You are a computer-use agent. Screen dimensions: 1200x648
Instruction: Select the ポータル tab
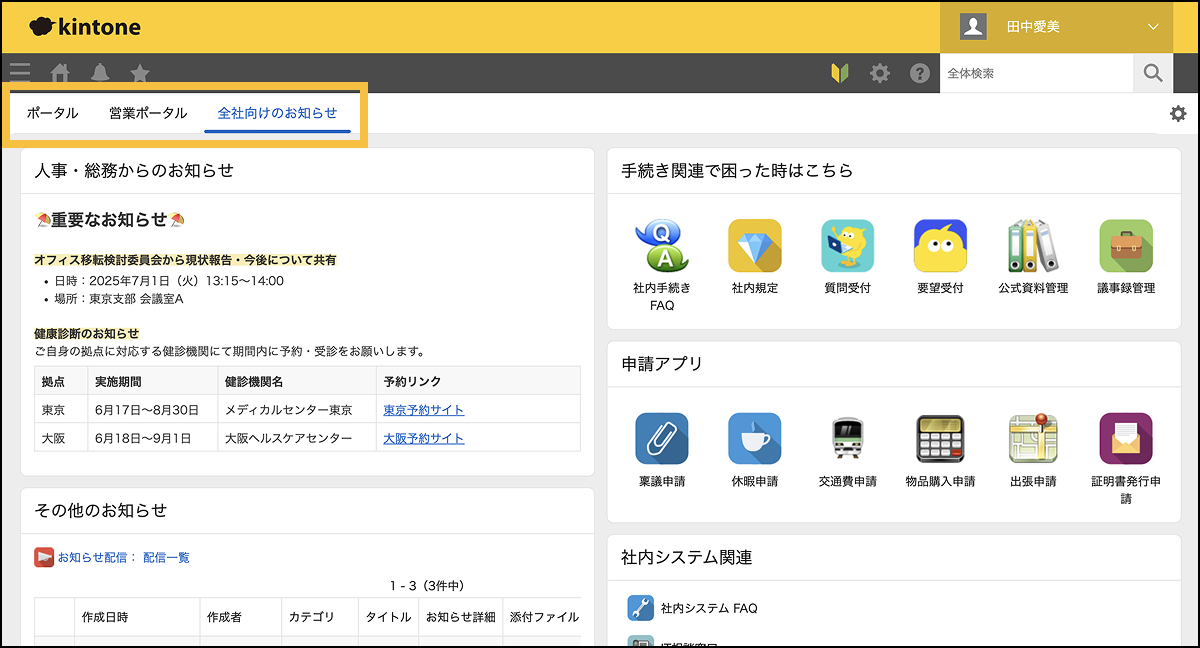52,113
